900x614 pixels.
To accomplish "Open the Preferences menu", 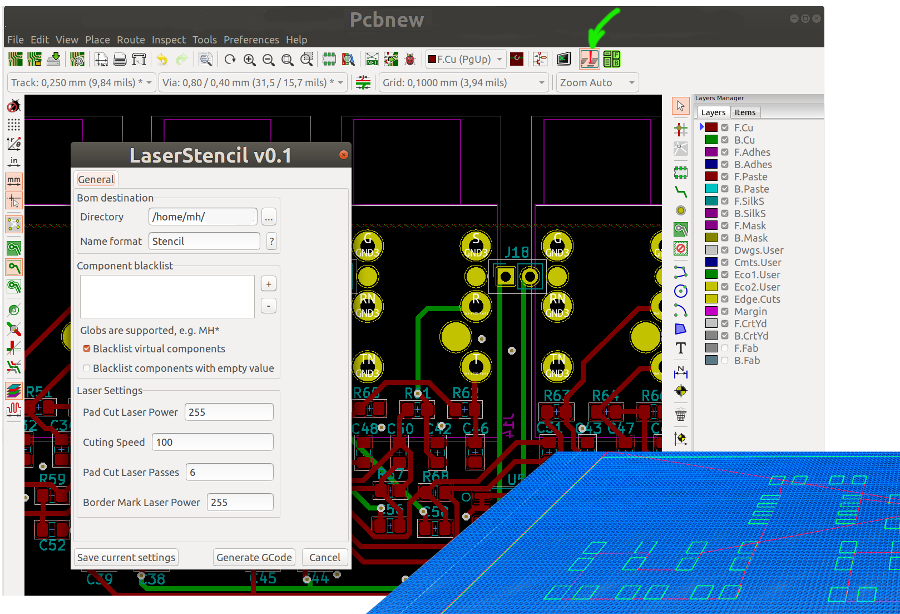I will (x=251, y=40).
